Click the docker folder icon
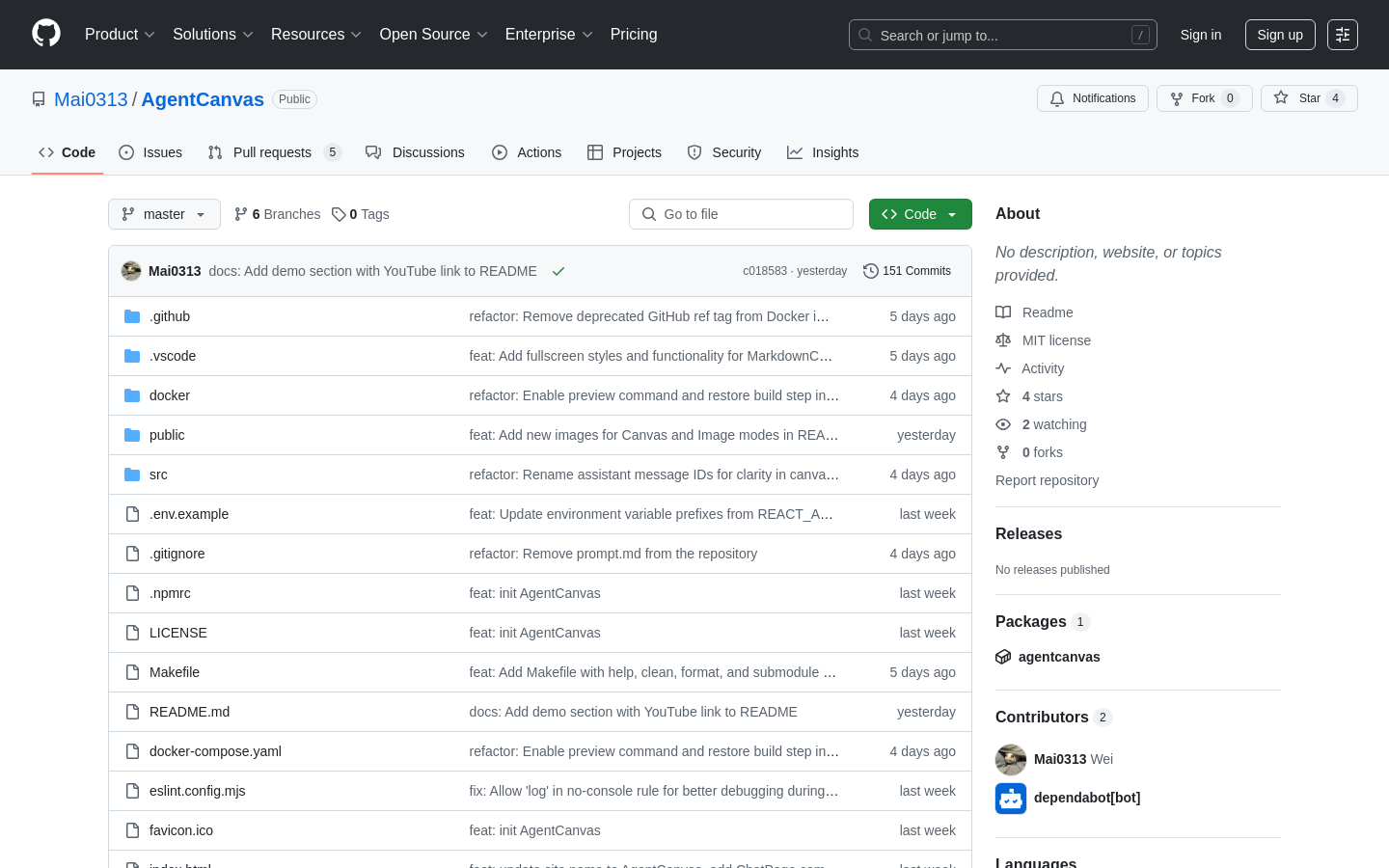The image size is (1389, 868). tap(132, 395)
